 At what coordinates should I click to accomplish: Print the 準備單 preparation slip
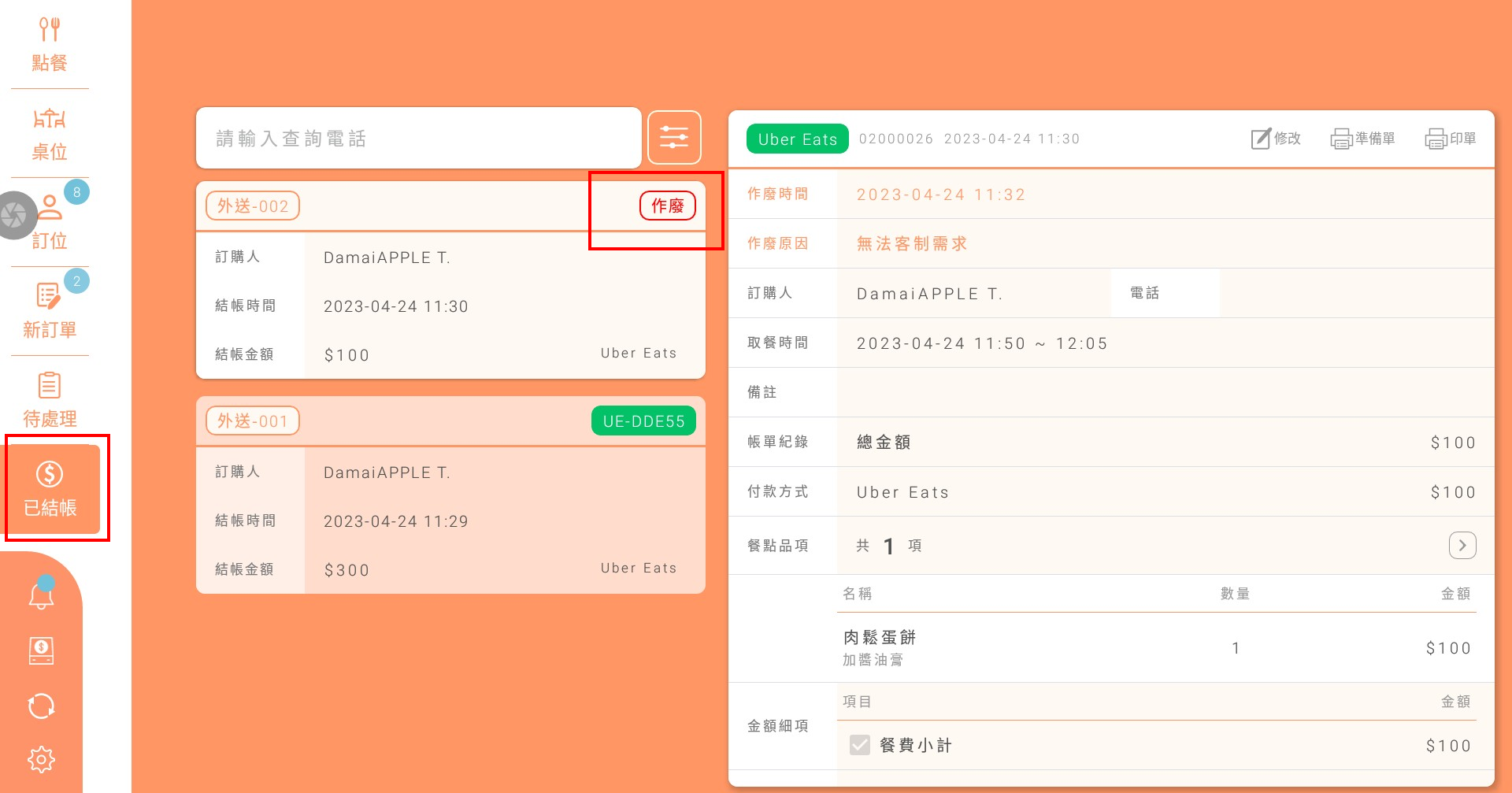click(x=1362, y=139)
